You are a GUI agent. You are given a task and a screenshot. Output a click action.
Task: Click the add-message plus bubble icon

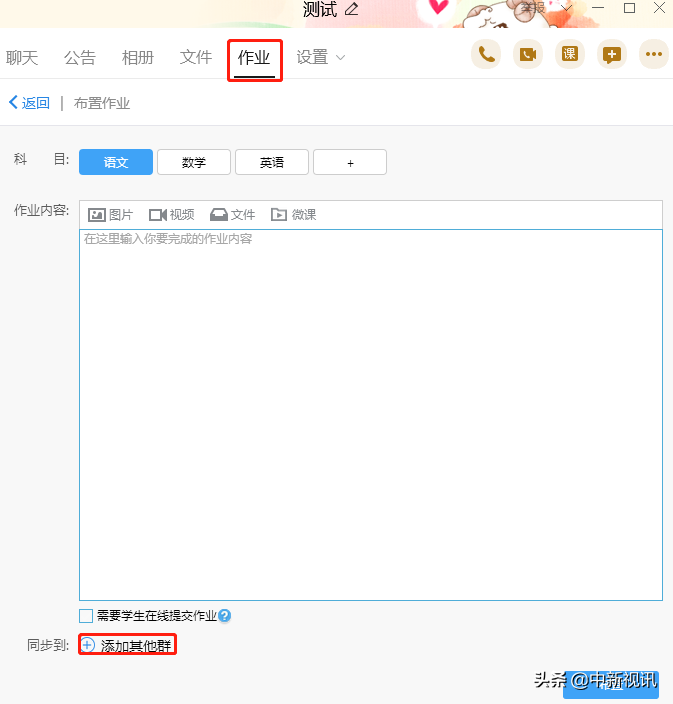click(611, 54)
